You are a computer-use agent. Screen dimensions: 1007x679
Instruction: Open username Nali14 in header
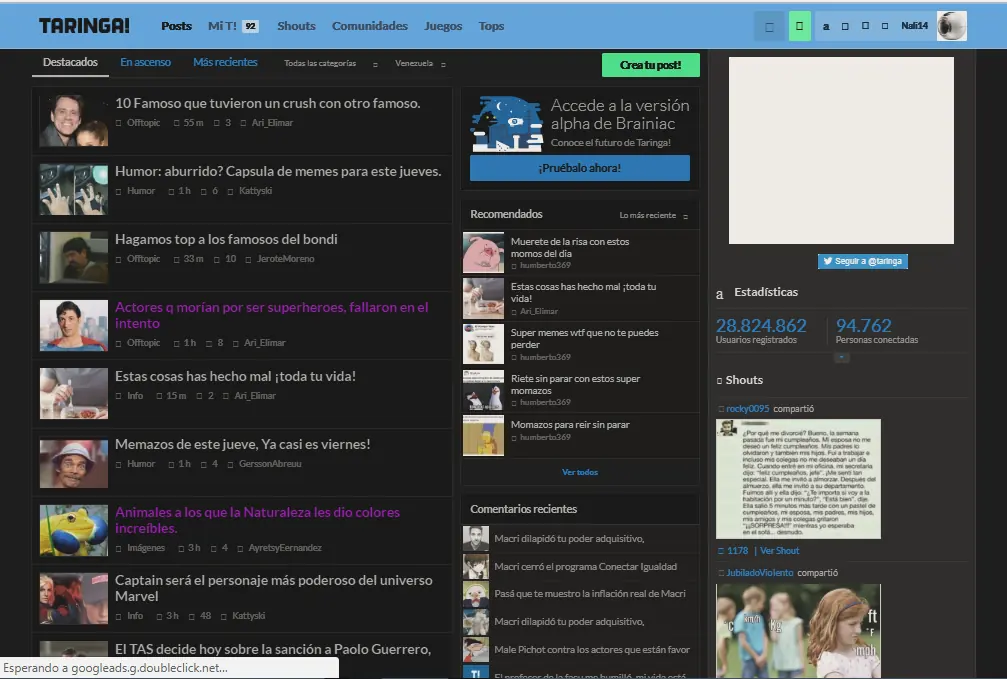[915, 26]
